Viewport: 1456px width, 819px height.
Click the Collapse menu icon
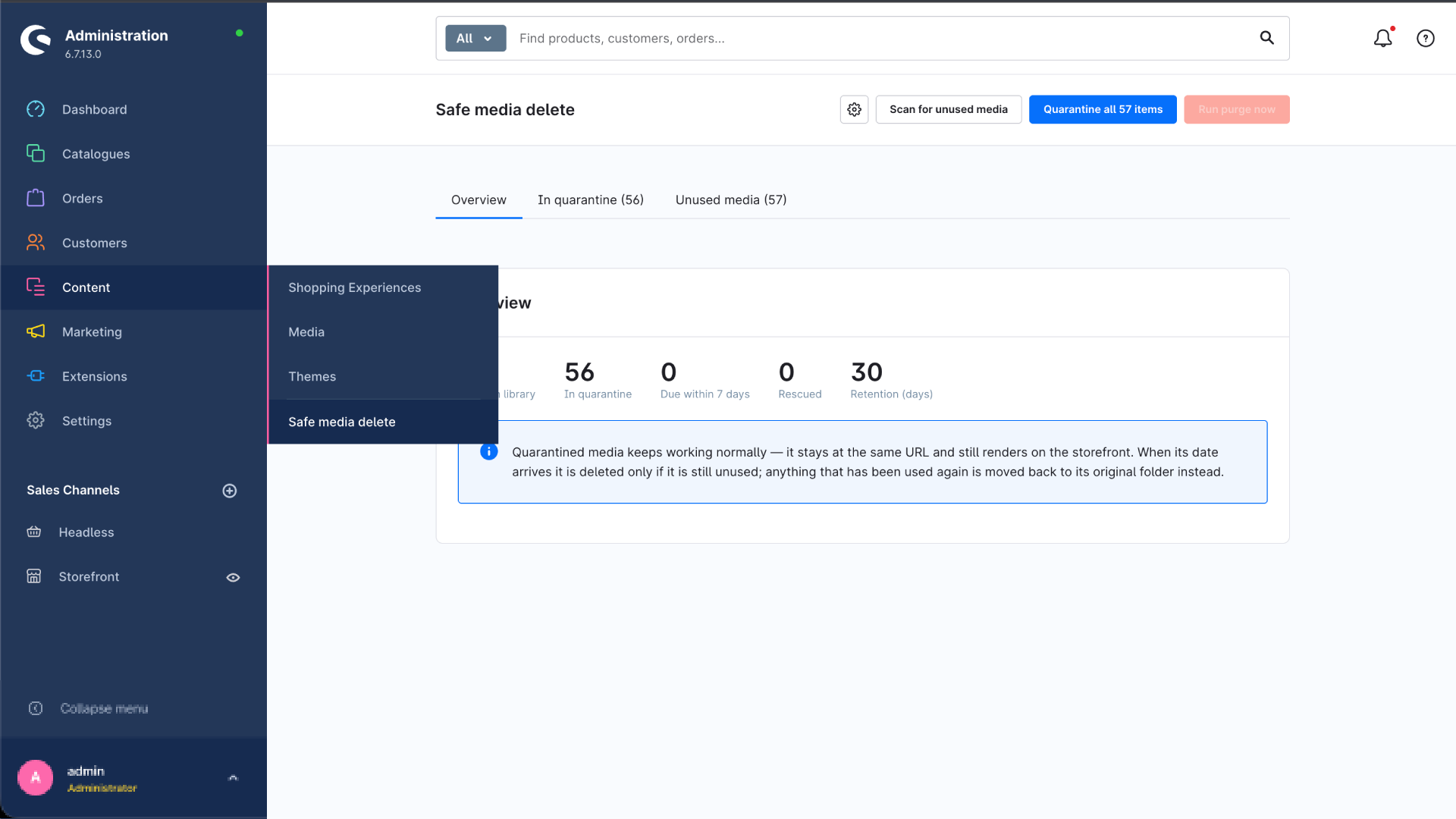point(36,708)
